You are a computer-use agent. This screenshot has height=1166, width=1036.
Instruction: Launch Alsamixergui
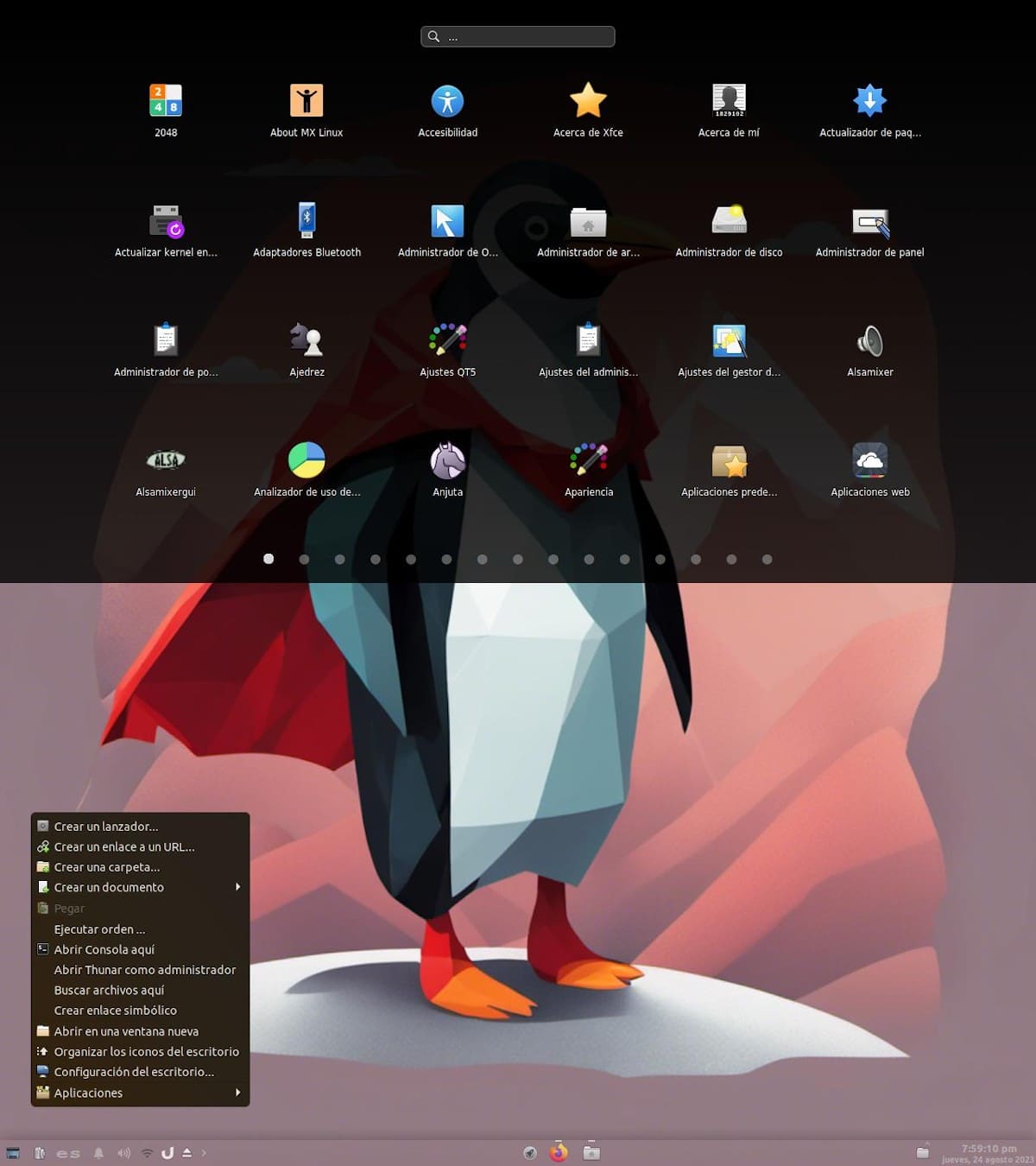166,460
